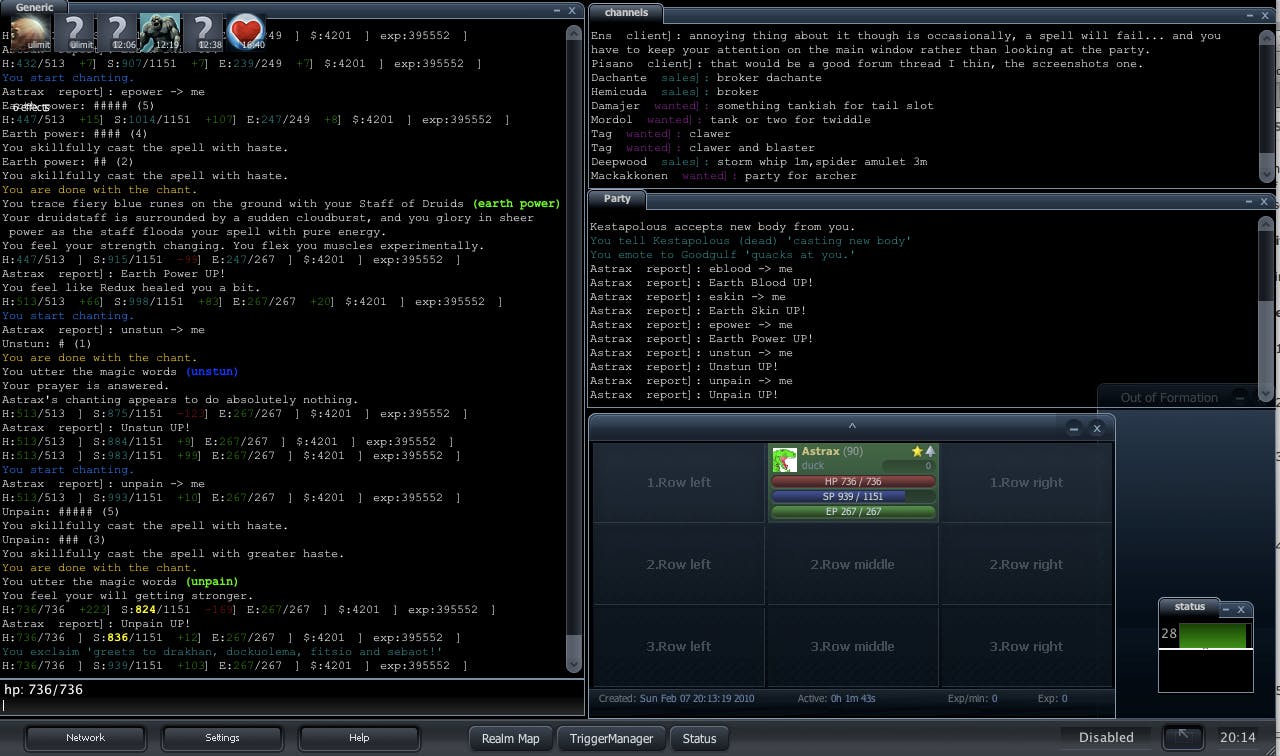Click scroll-down arrow in channels window
The width and height of the screenshot is (1280, 756).
1267,174
